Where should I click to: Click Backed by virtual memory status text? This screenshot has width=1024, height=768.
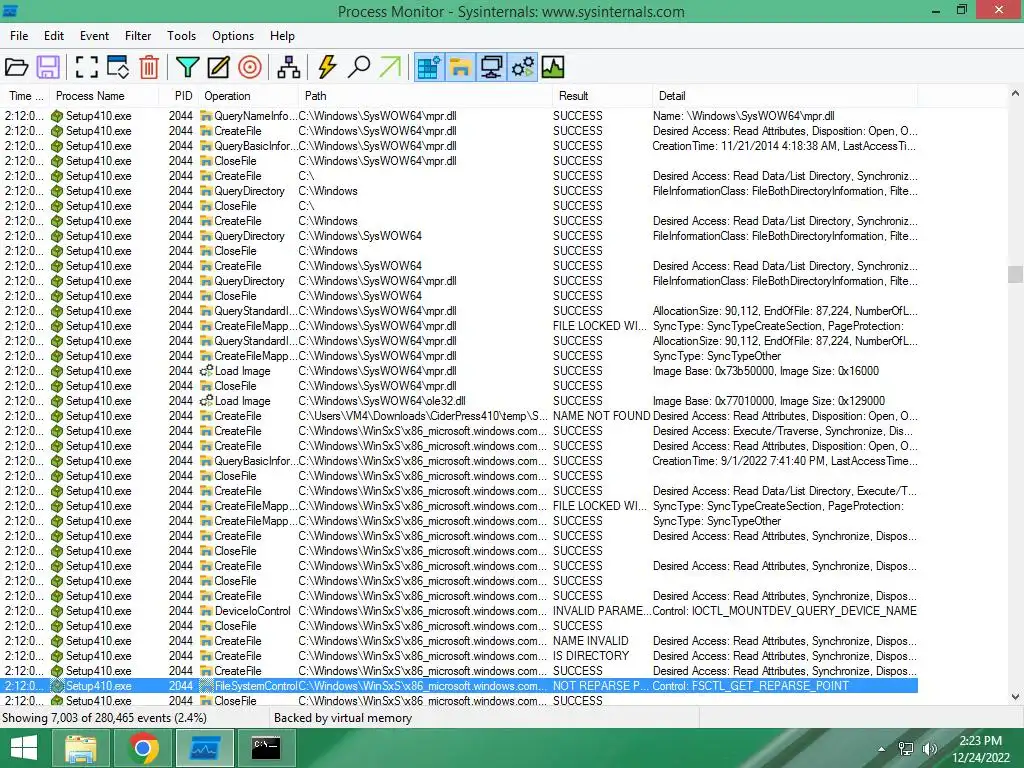(343, 718)
